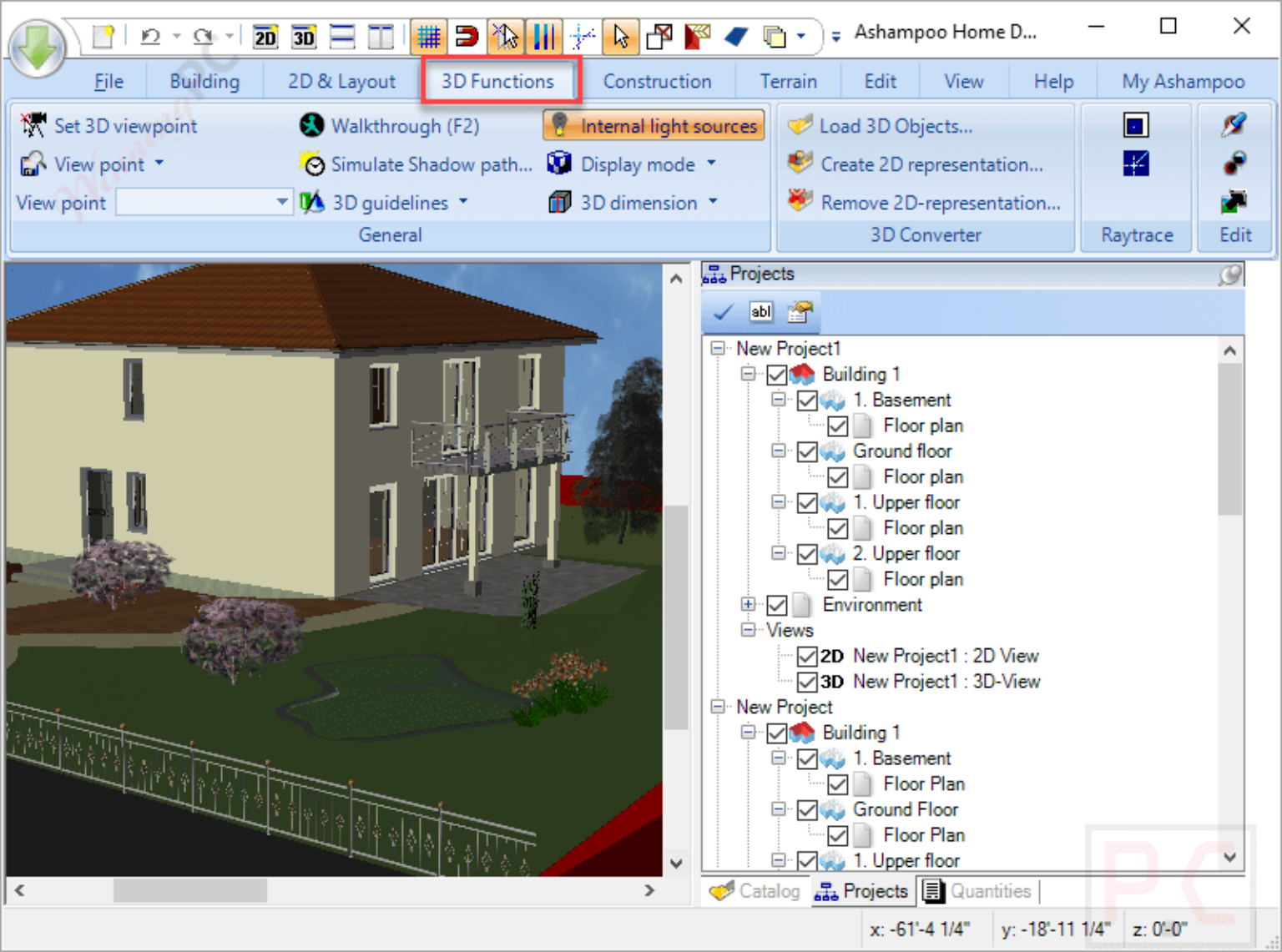Select the 1. Upper floor tree item under New Project1
Screen dimensions: 1282x952
click(x=906, y=502)
